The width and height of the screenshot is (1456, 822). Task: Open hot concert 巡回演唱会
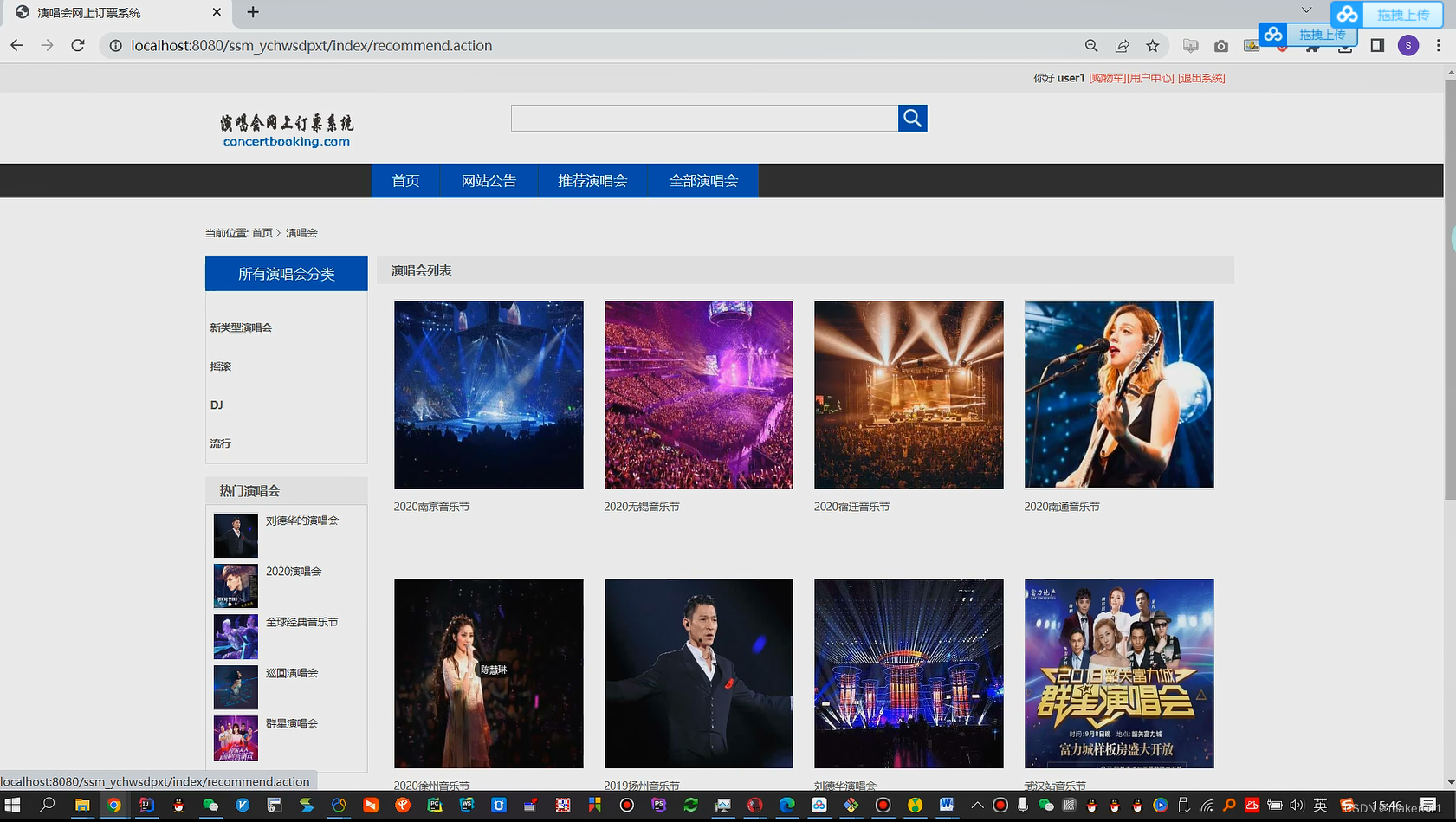(x=292, y=673)
